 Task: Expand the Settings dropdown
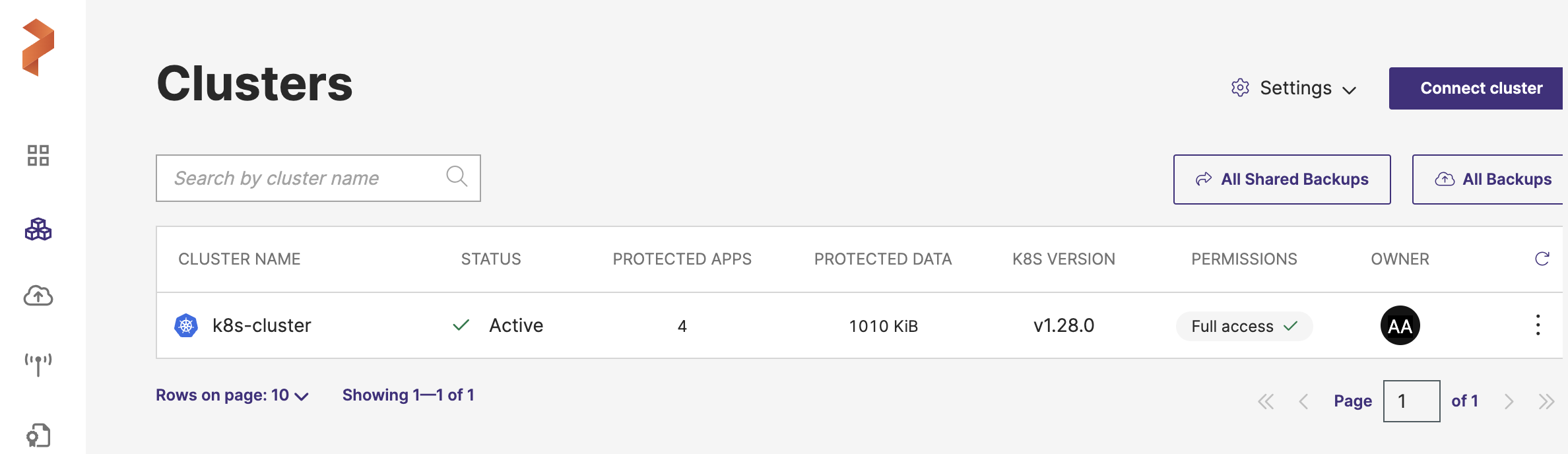coord(1294,88)
